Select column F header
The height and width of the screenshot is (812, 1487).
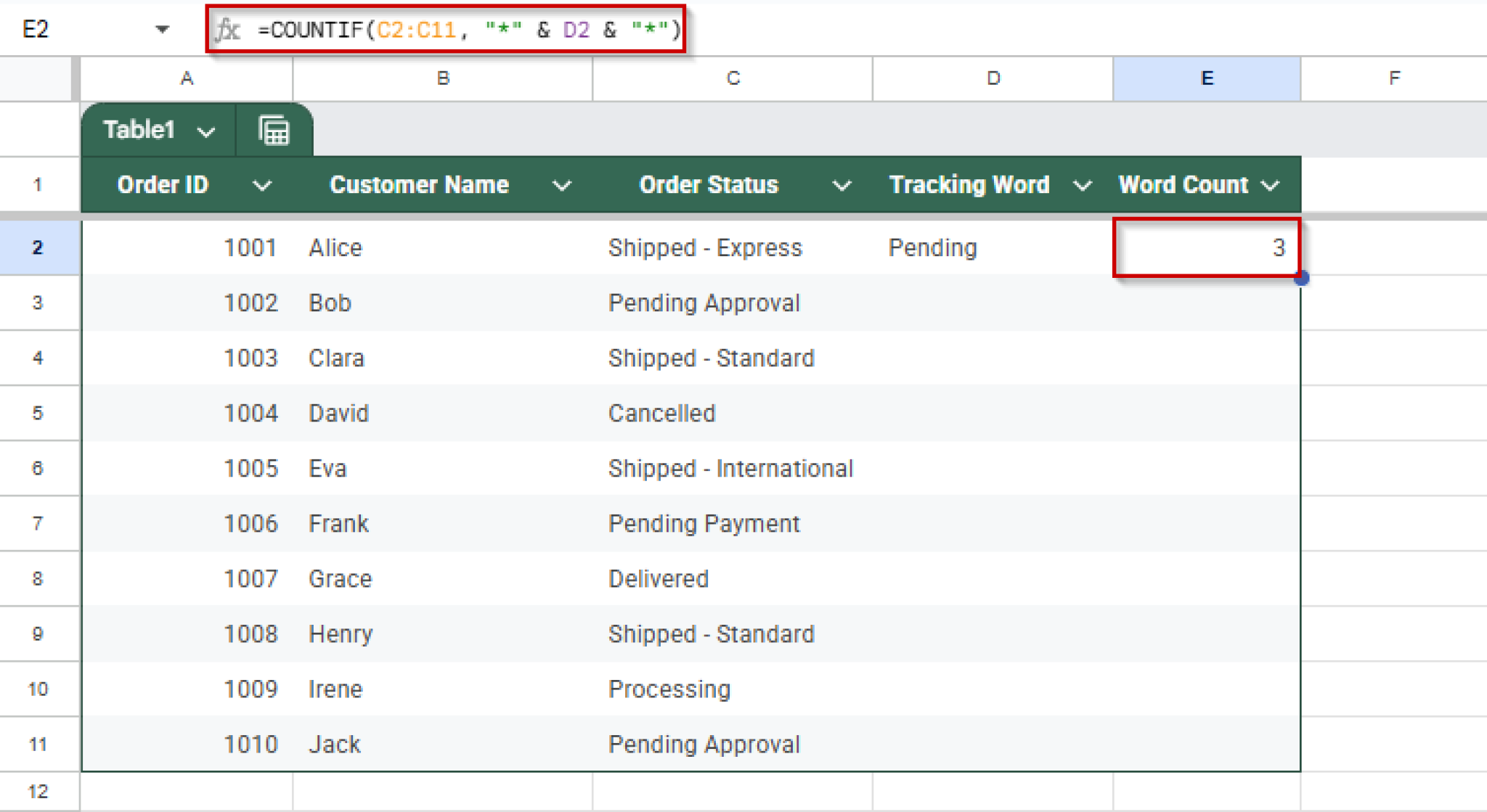coord(1393,78)
